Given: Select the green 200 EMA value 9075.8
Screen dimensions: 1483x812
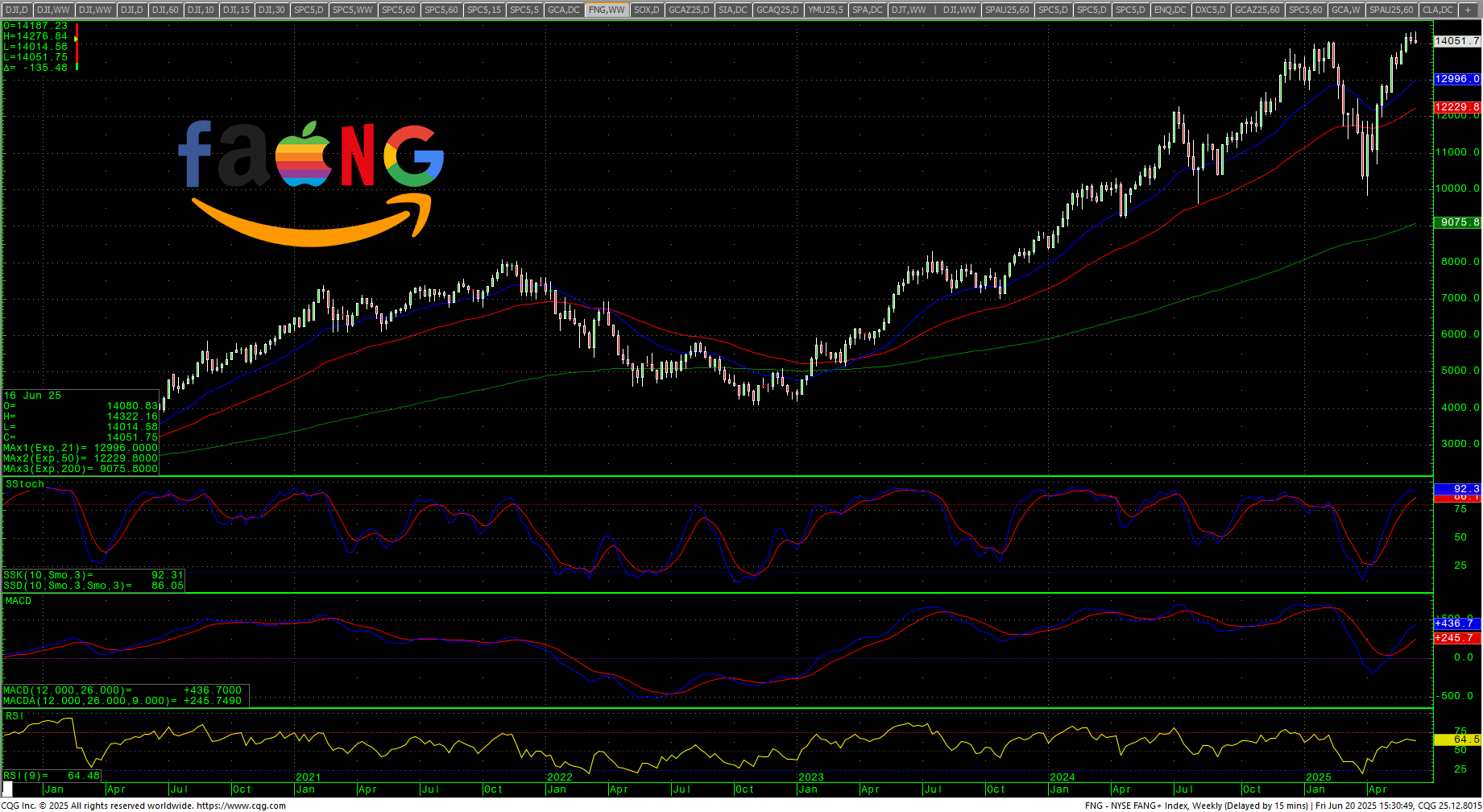Looking at the screenshot, I should [1457, 222].
